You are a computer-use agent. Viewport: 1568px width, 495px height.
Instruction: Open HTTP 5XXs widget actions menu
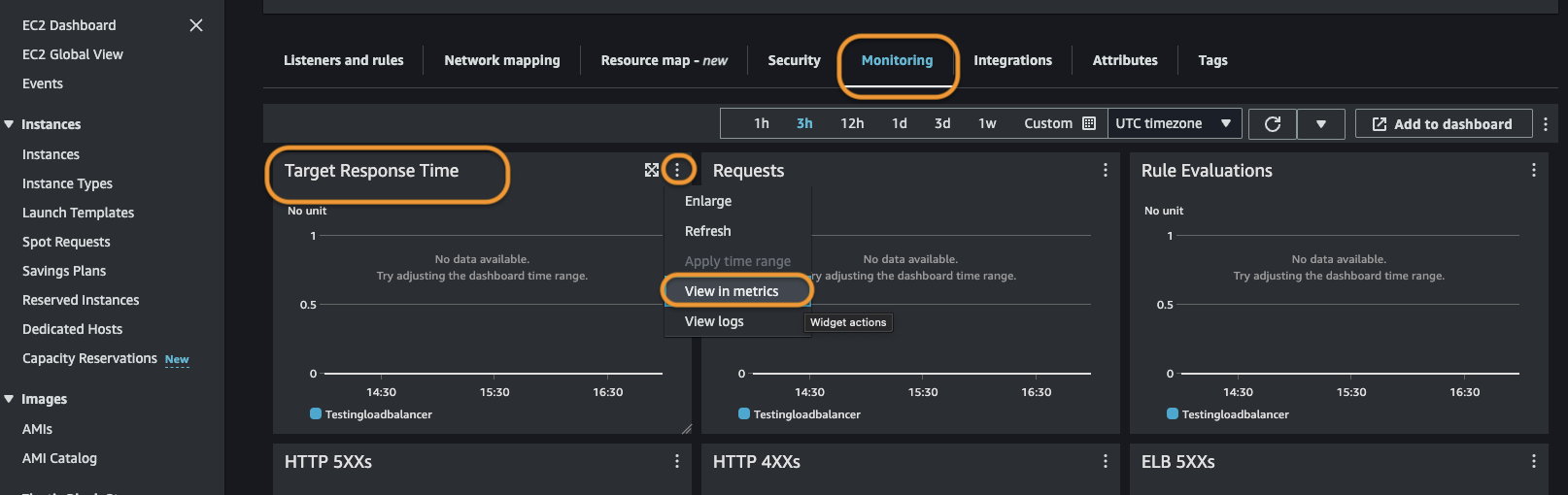point(677,461)
